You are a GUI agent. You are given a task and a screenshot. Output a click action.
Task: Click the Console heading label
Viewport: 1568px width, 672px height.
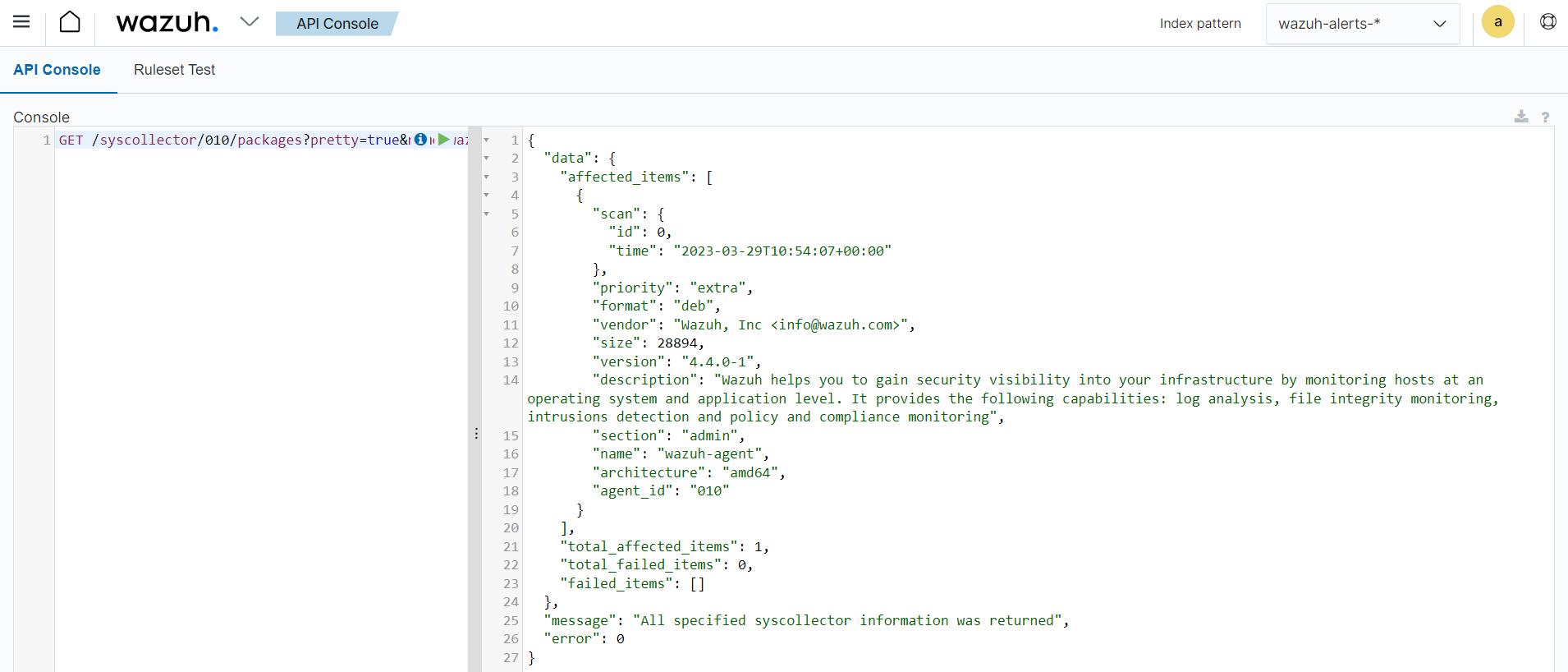(x=41, y=117)
